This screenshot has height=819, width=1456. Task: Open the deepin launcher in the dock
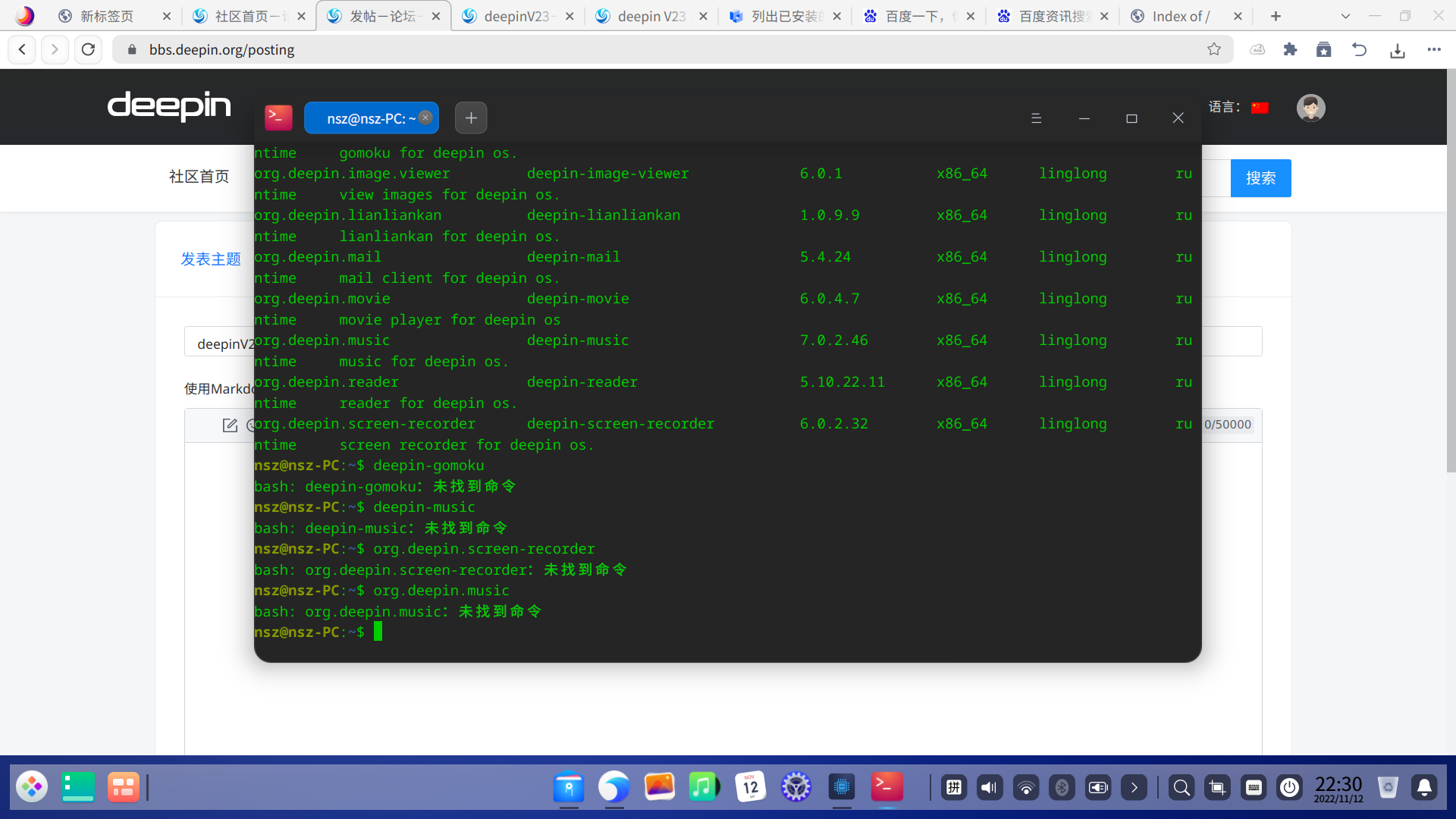point(32,787)
